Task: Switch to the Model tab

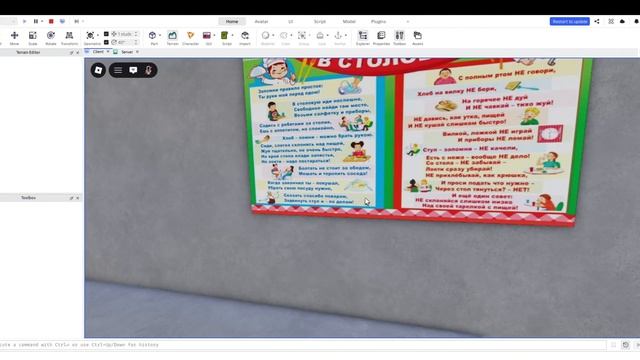Action: (x=349, y=21)
